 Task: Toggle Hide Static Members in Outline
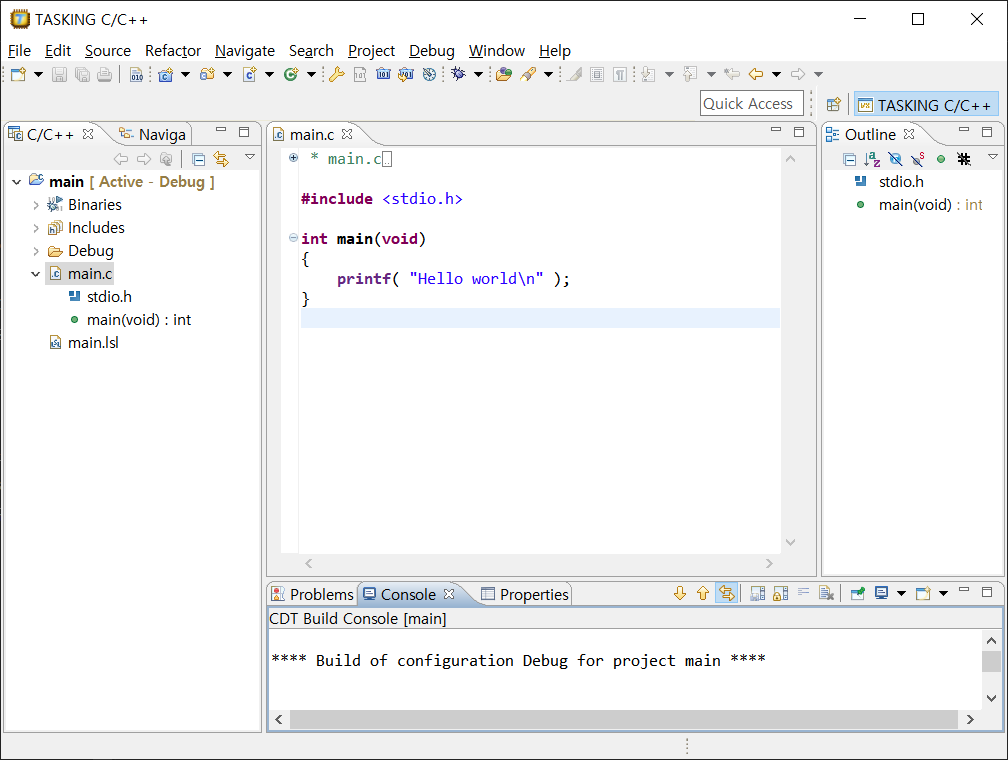(918, 159)
